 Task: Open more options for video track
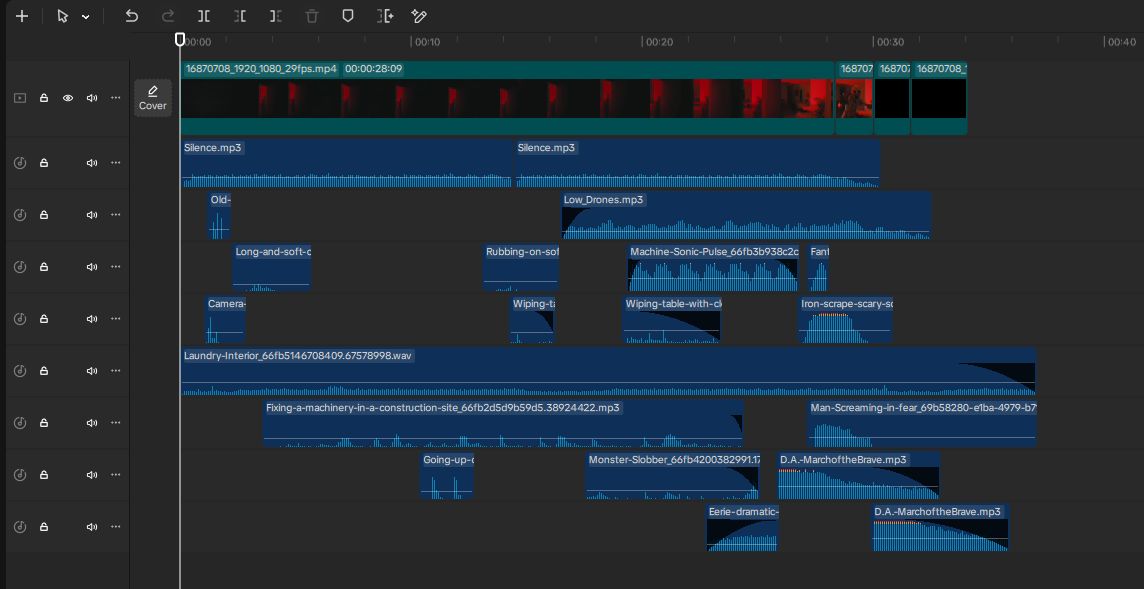(x=115, y=98)
